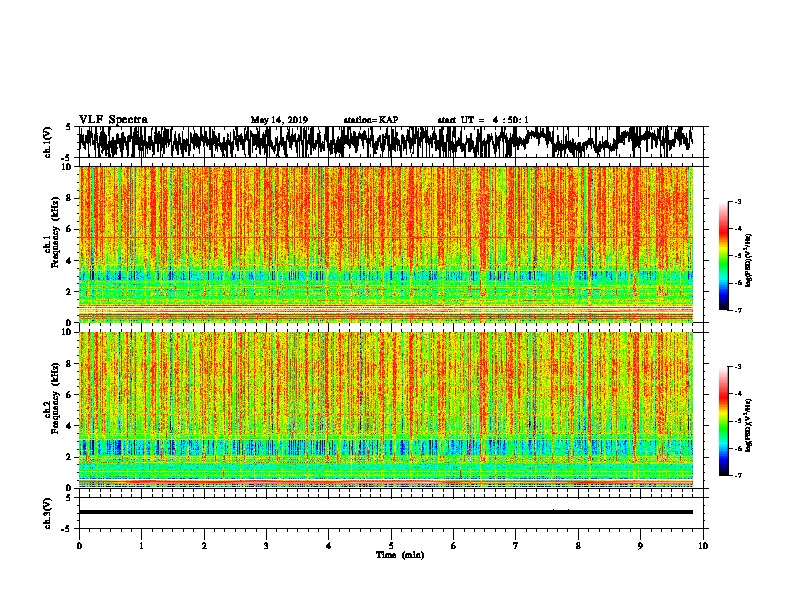Click time axis tick label "3"

tap(266, 546)
